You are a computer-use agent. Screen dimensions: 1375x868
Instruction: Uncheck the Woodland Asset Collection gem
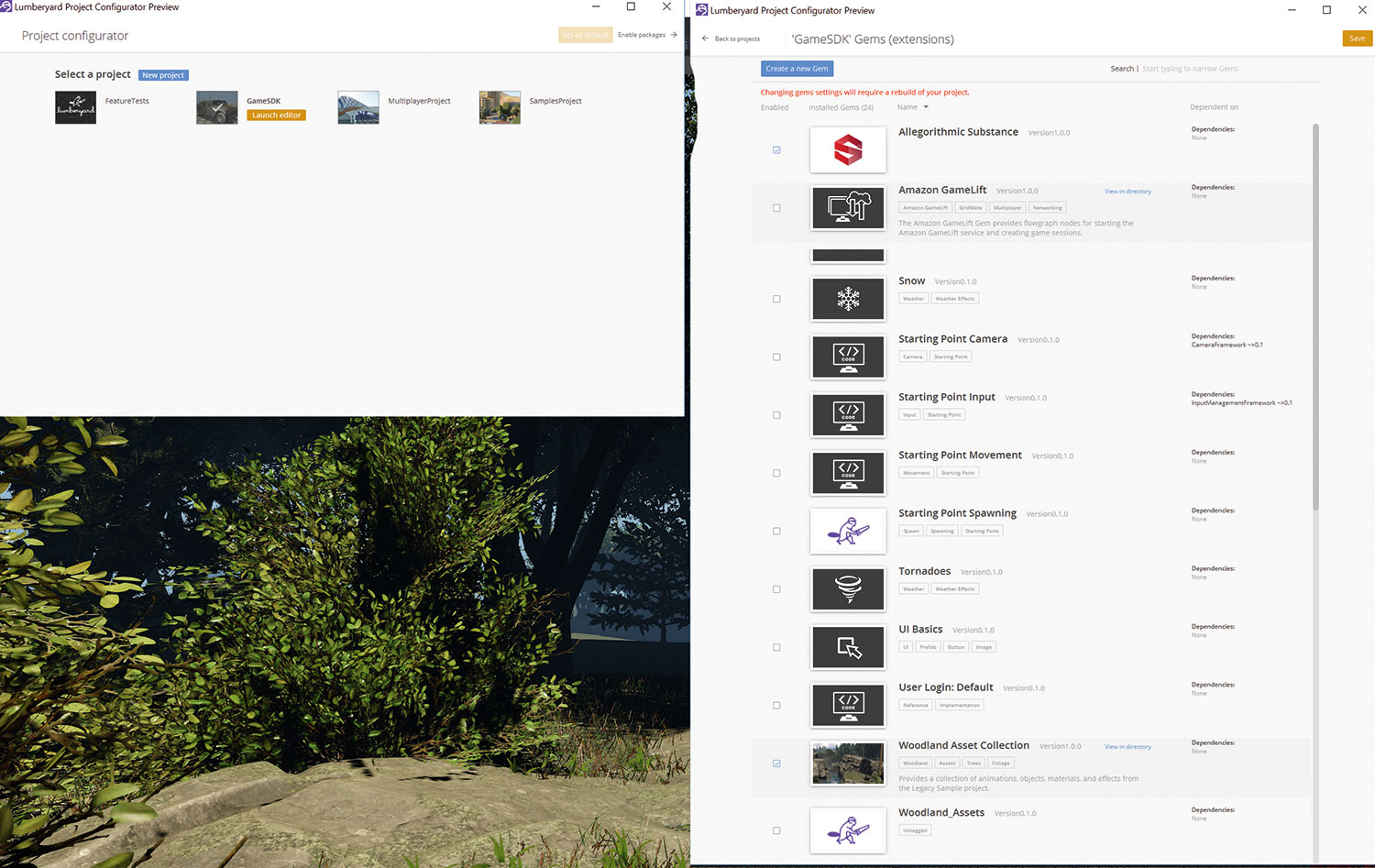[x=776, y=764]
